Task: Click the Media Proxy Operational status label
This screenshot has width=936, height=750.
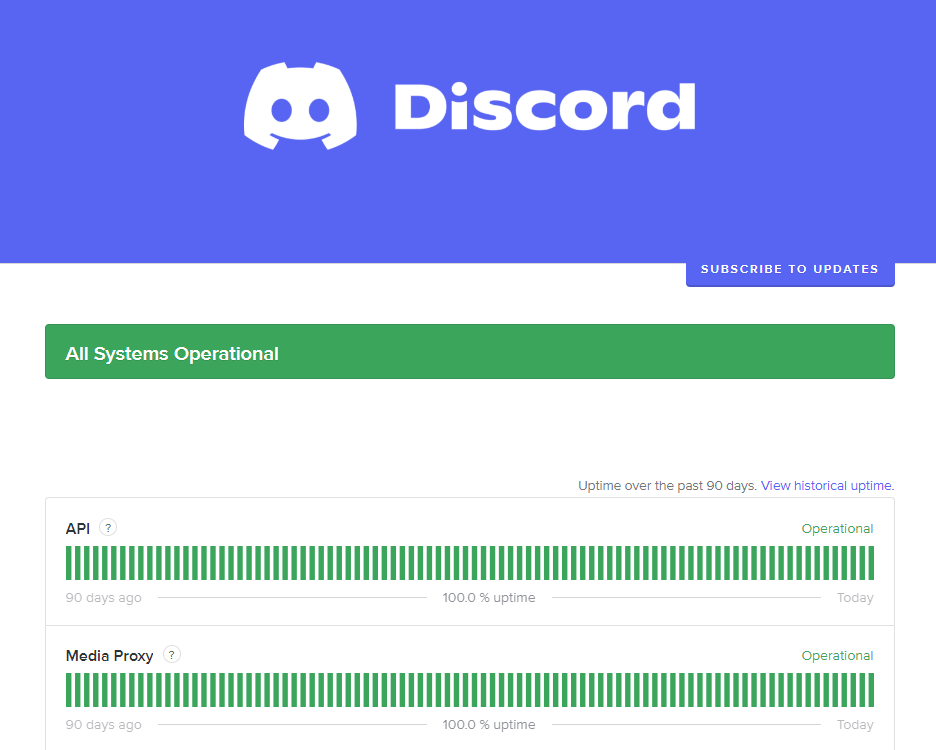Action: (837, 656)
